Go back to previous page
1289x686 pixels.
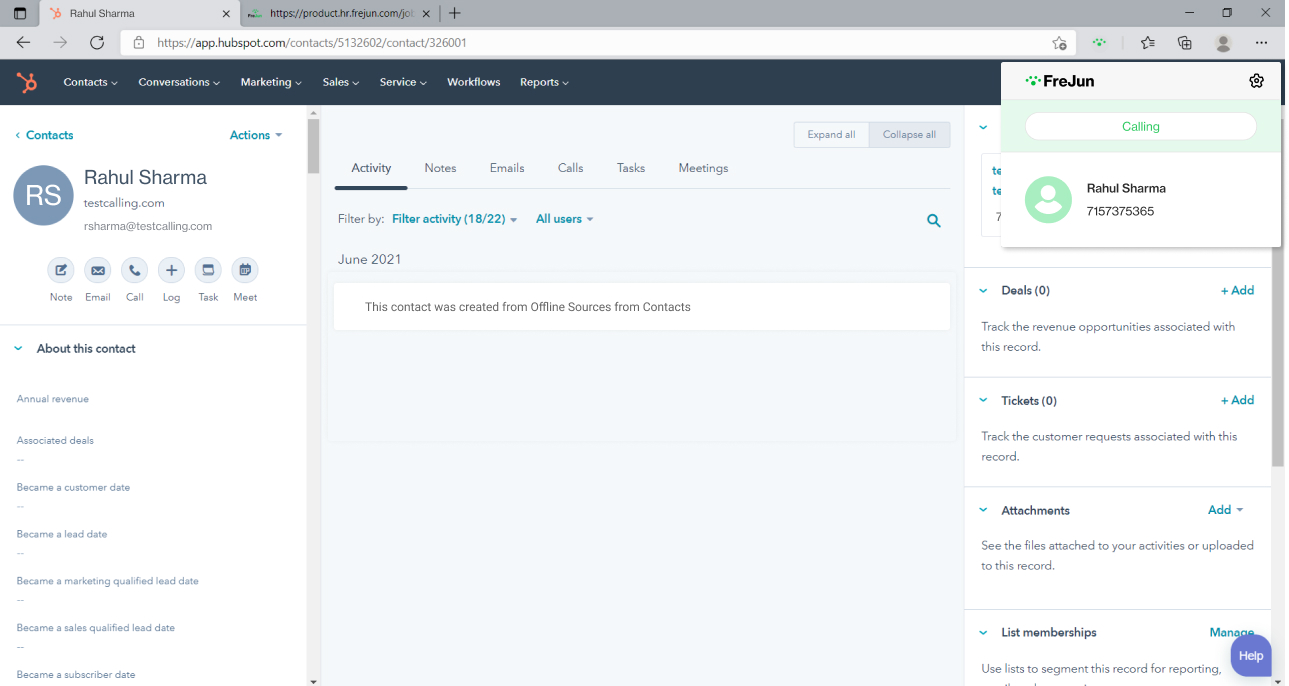point(24,43)
